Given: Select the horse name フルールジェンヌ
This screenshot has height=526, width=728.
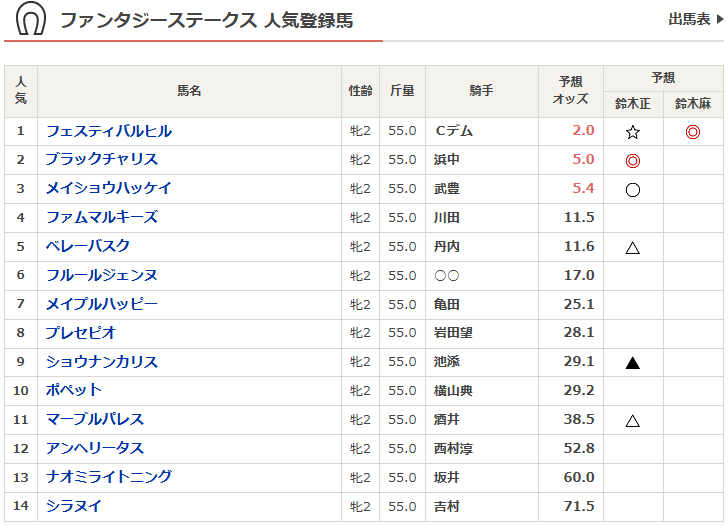Looking at the screenshot, I should point(102,275).
